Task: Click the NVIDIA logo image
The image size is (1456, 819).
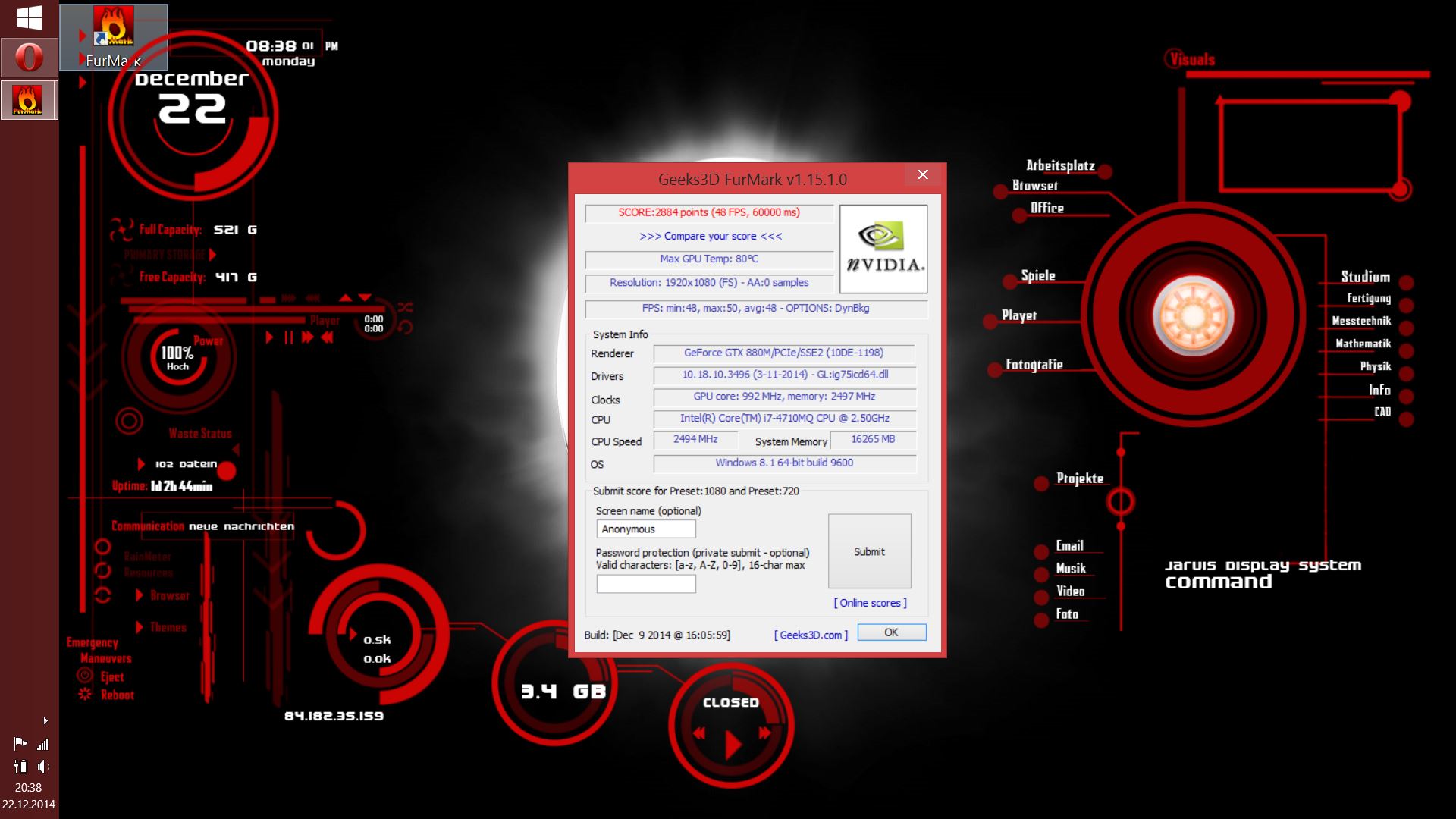Action: coord(883,249)
